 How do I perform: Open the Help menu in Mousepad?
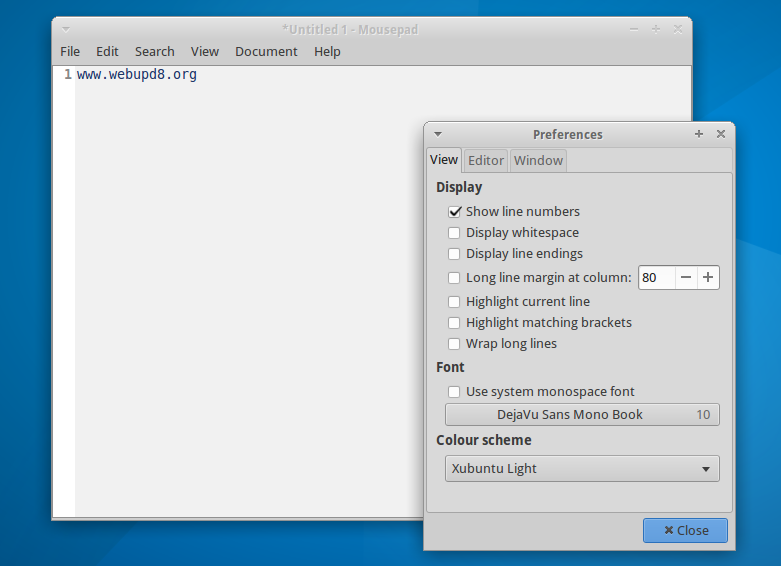pos(327,51)
